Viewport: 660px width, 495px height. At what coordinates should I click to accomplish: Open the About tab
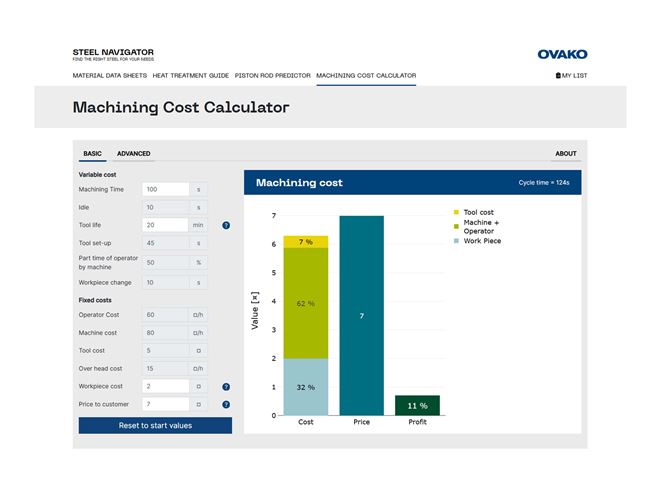pyautogui.click(x=565, y=154)
